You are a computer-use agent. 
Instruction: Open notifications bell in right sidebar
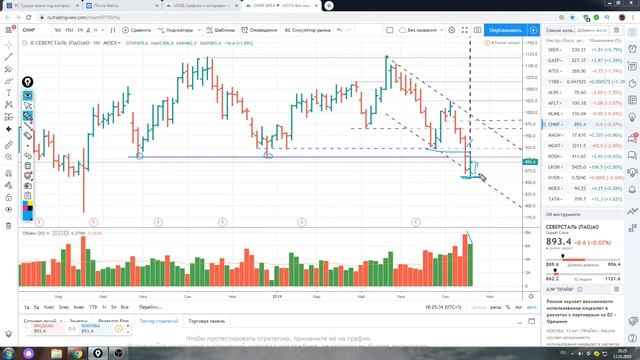pyautogui.click(x=632, y=189)
